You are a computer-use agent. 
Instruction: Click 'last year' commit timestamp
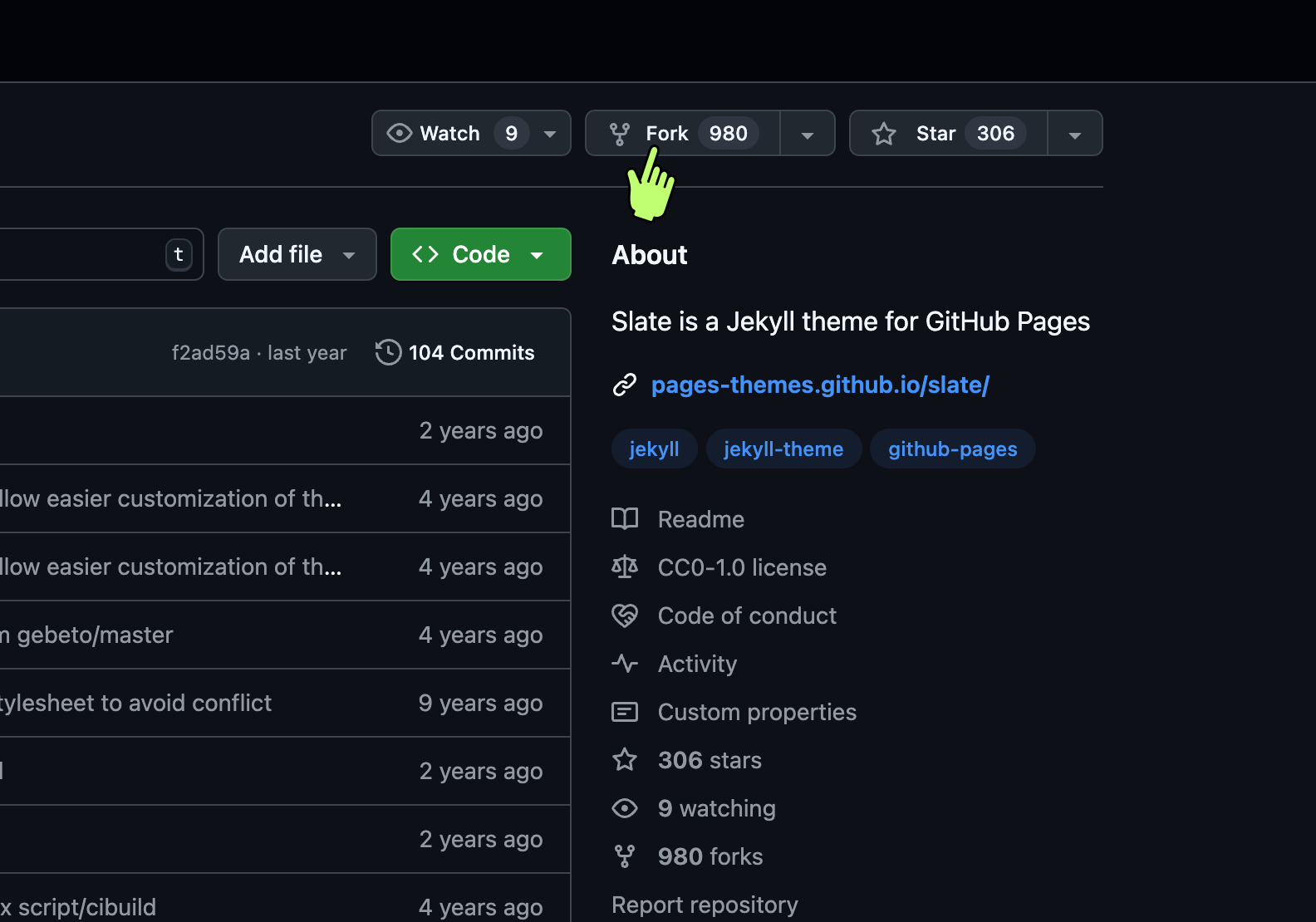pyautogui.click(x=307, y=353)
